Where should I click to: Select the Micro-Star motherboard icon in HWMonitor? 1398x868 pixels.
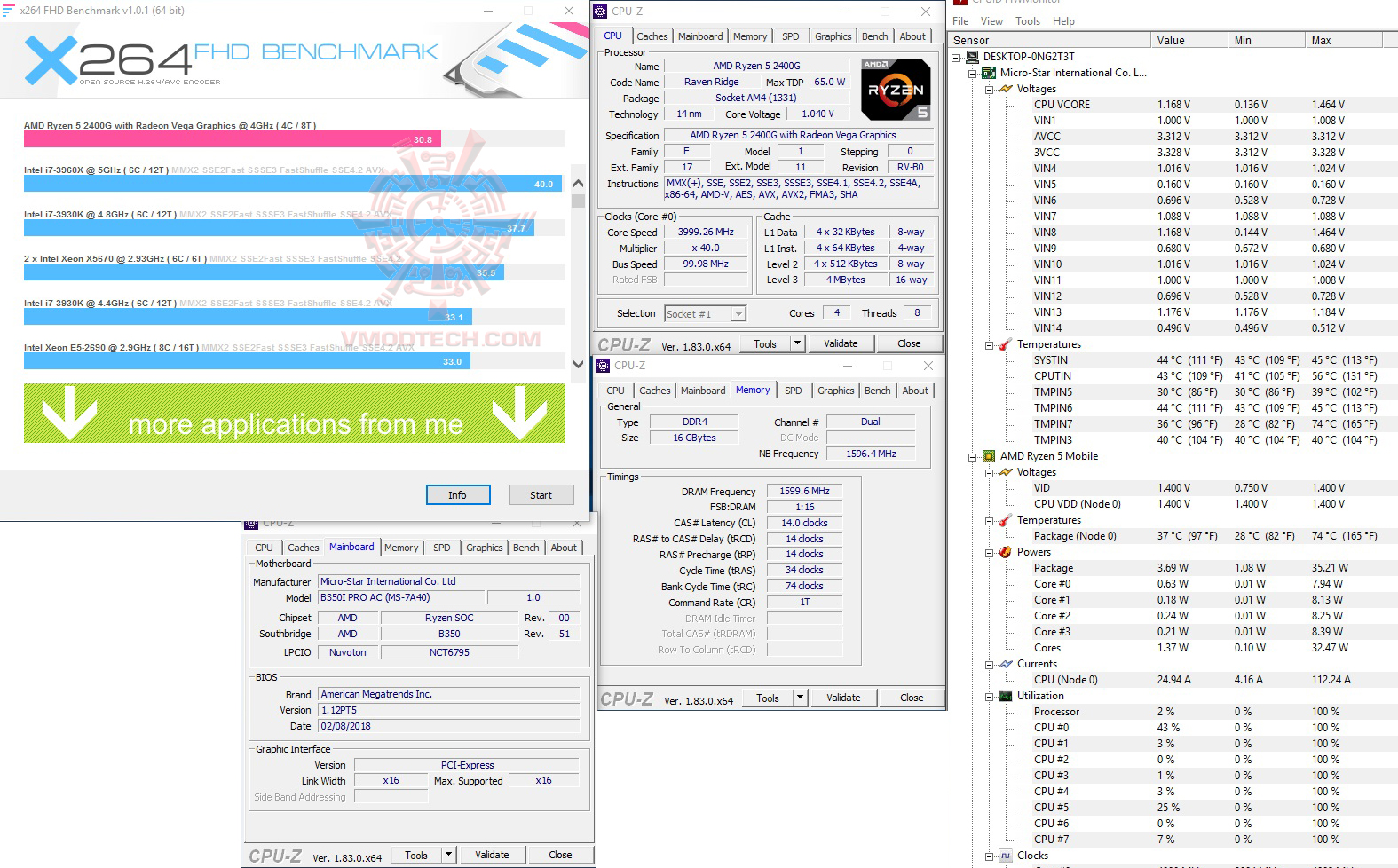click(x=989, y=73)
